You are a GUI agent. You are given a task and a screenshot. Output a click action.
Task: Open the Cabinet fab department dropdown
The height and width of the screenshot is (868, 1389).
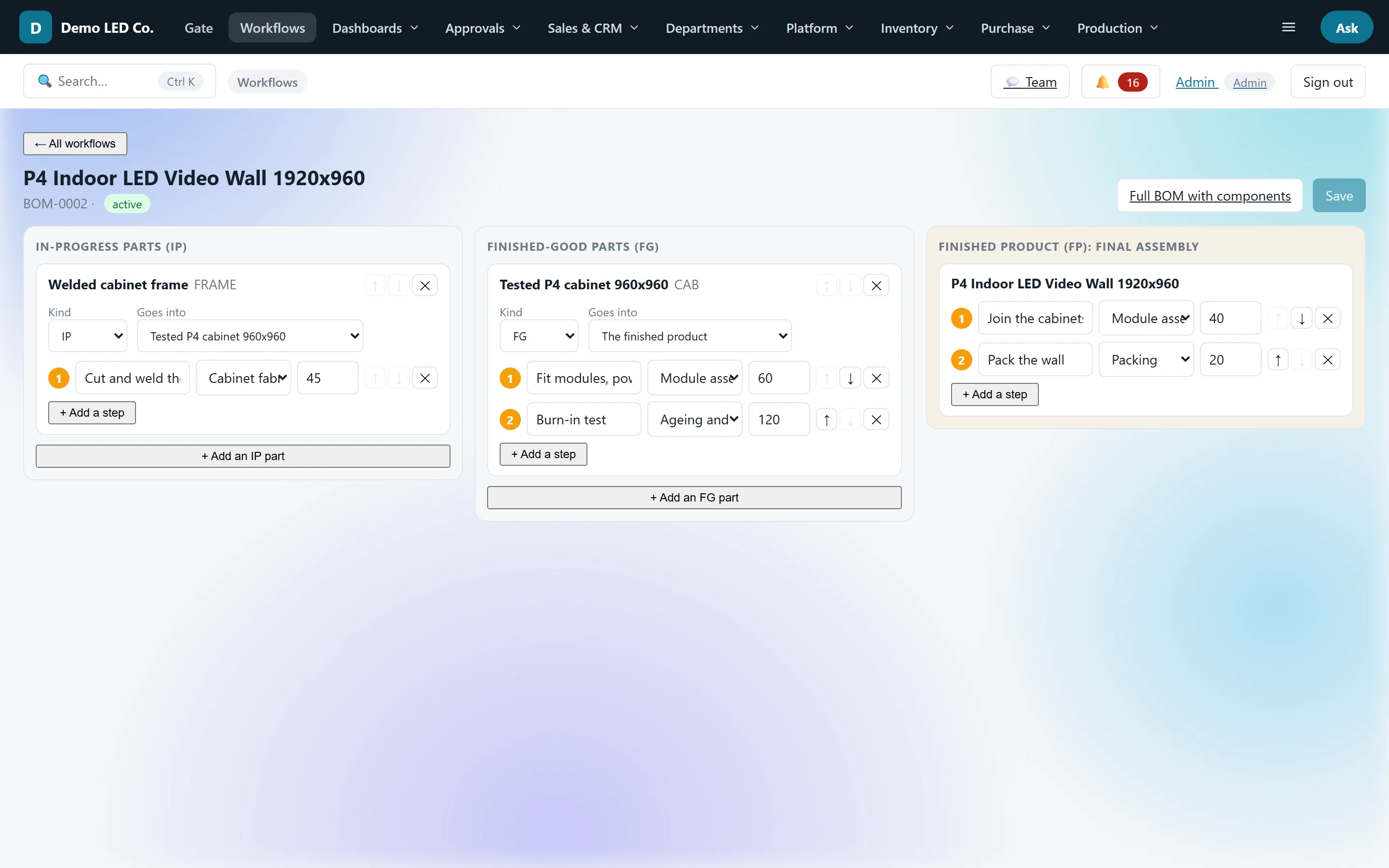pyautogui.click(x=244, y=379)
